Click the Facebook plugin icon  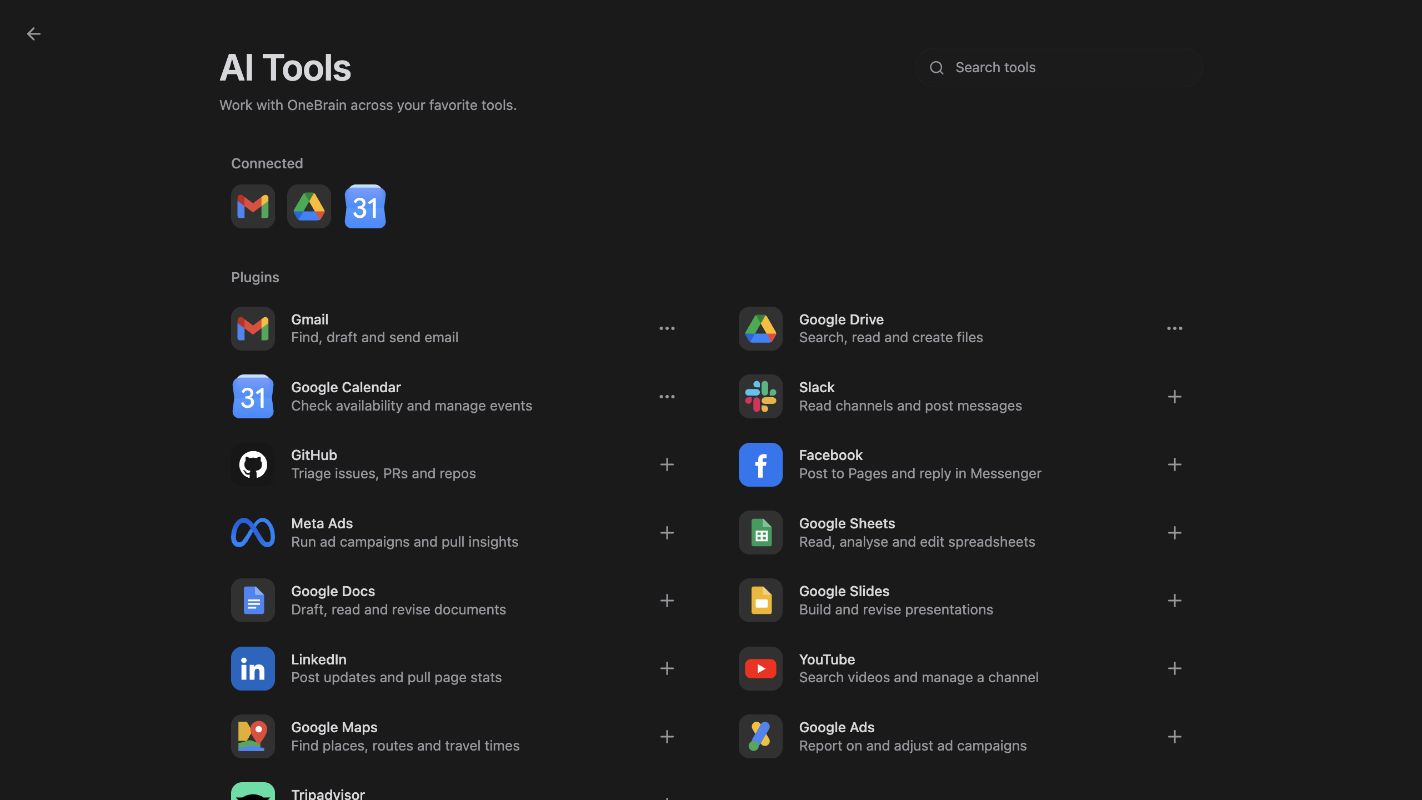coord(761,464)
